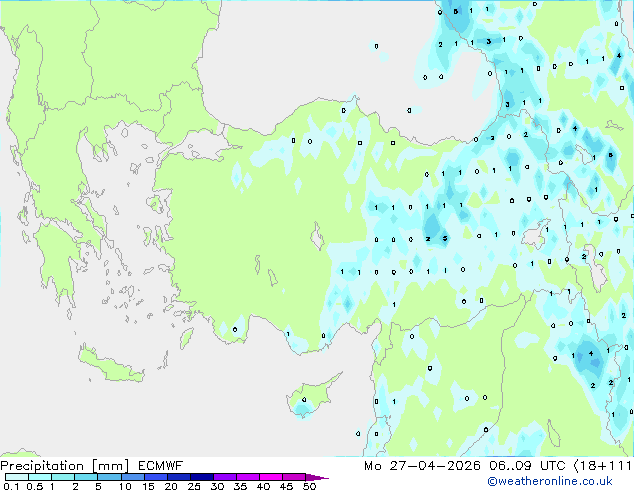
Task: Click the "30" legend scale label
Action: (217, 486)
